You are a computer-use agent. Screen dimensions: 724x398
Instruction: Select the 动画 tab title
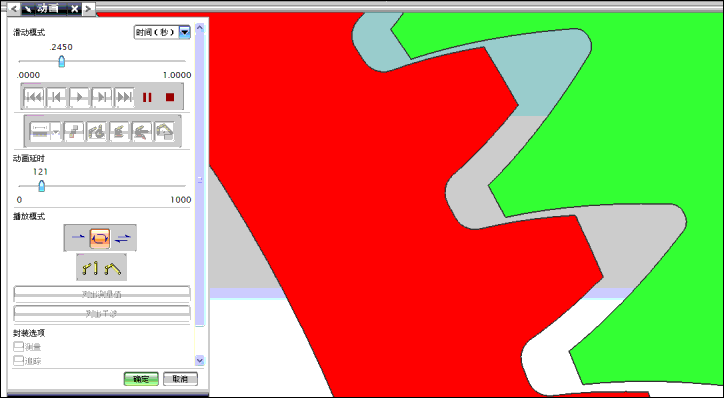pyautogui.click(x=48, y=9)
